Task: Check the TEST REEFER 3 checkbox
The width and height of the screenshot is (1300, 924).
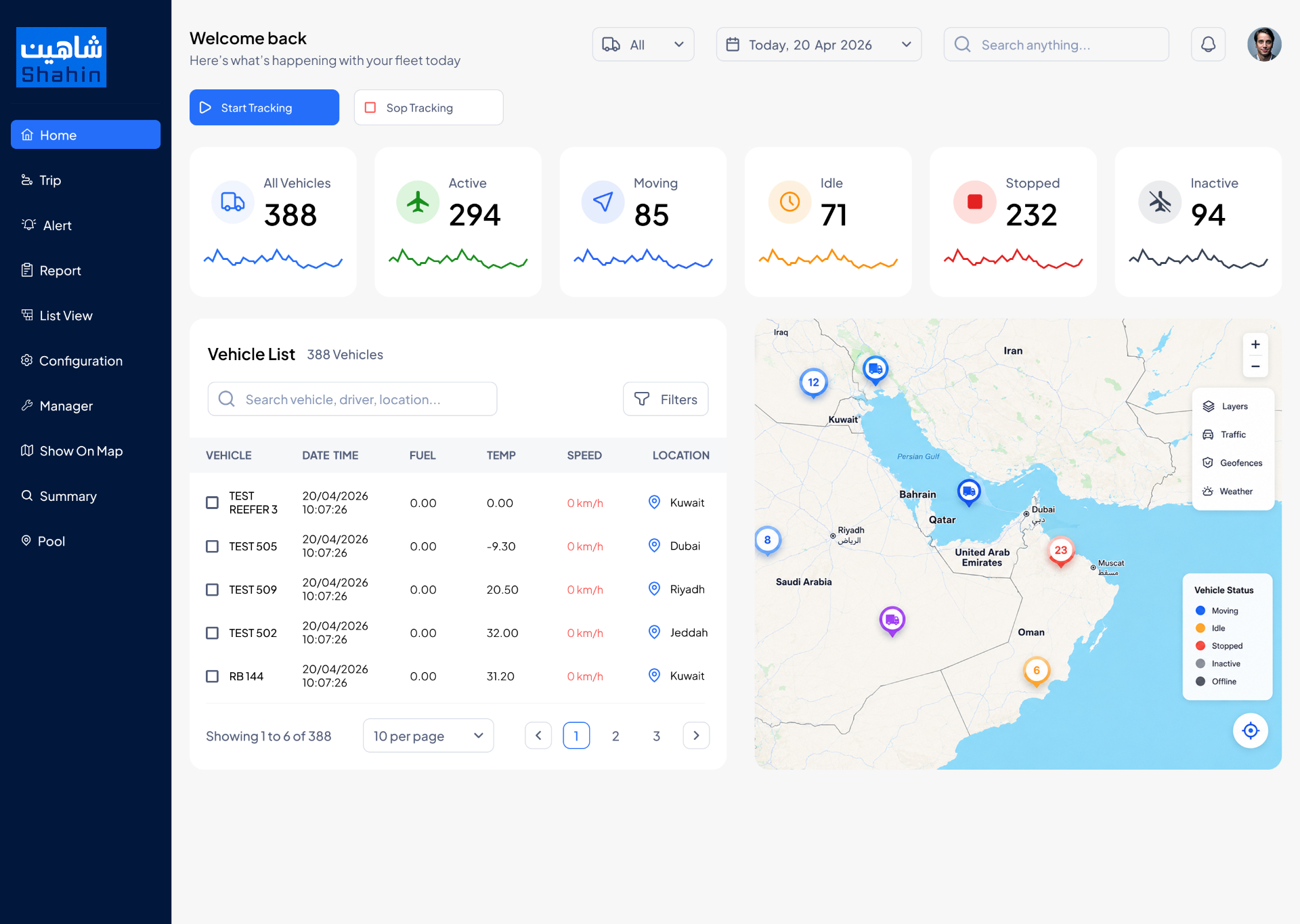Action: (x=213, y=503)
